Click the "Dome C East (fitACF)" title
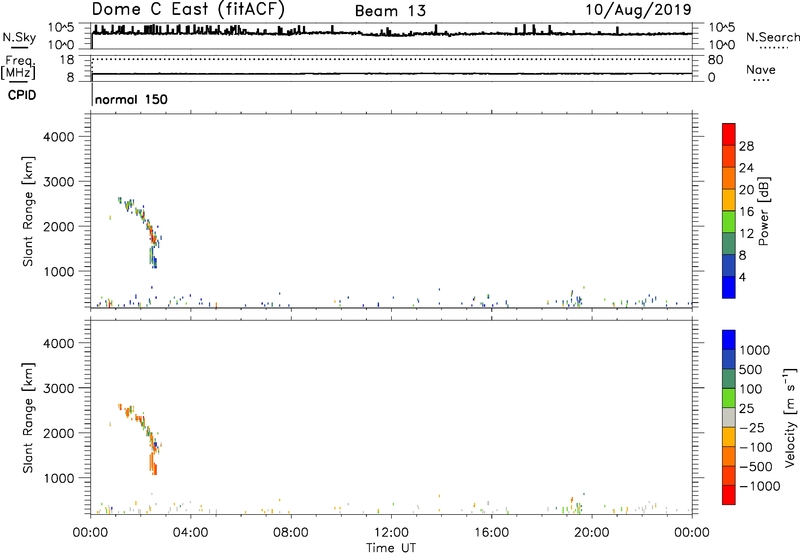Image resolution: width=800 pixels, height=554 pixels. coord(188,9)
